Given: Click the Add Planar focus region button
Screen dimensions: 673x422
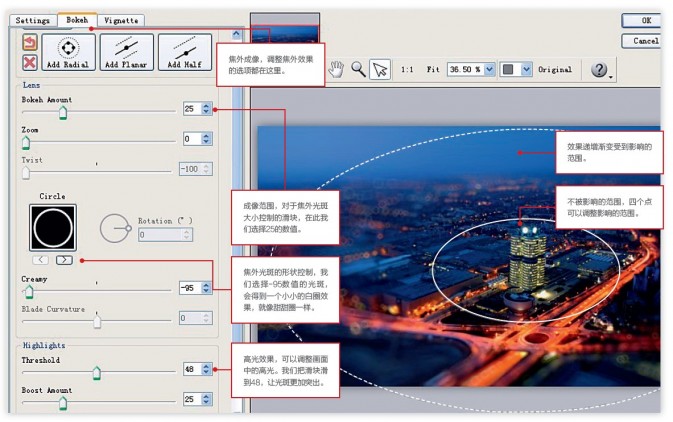Looking at the screenshot, I should pyautogui.click(x=127, y=52).
